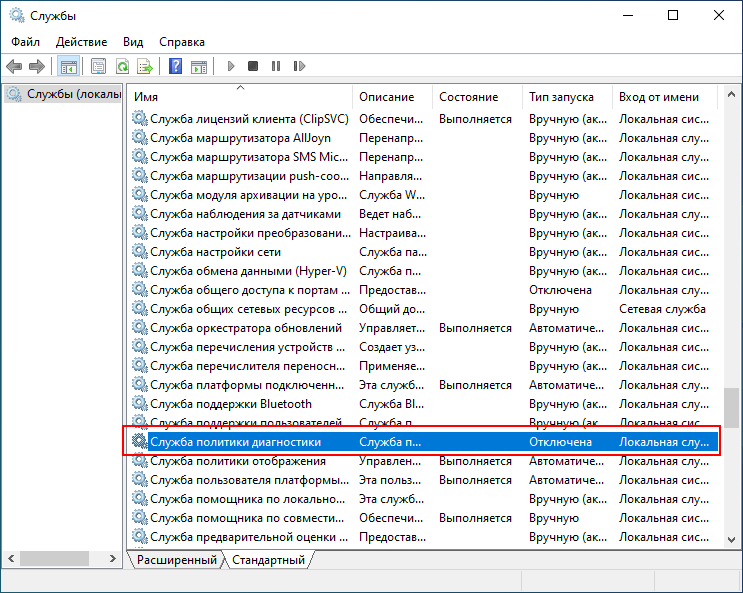Click the services list scroll up arrow

[731, 94]
